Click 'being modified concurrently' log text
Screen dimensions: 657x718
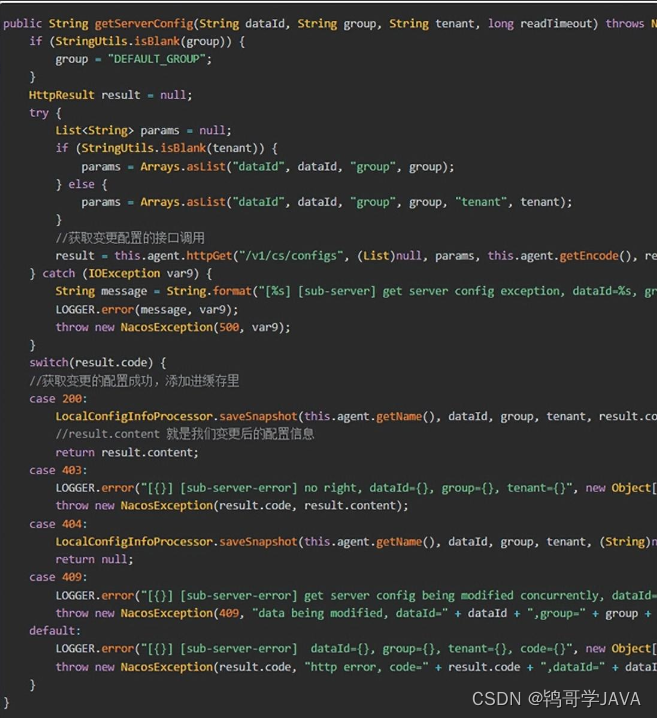tap(510, 595)
